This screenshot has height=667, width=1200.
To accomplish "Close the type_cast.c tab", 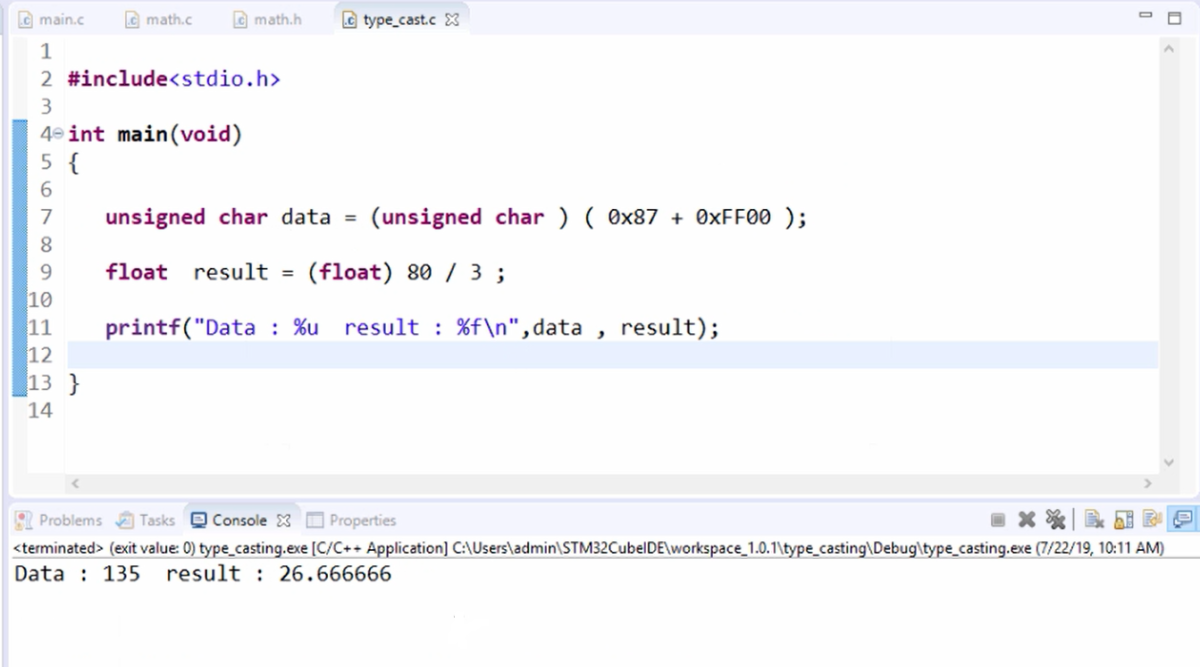I will click(x=449, y=17).
